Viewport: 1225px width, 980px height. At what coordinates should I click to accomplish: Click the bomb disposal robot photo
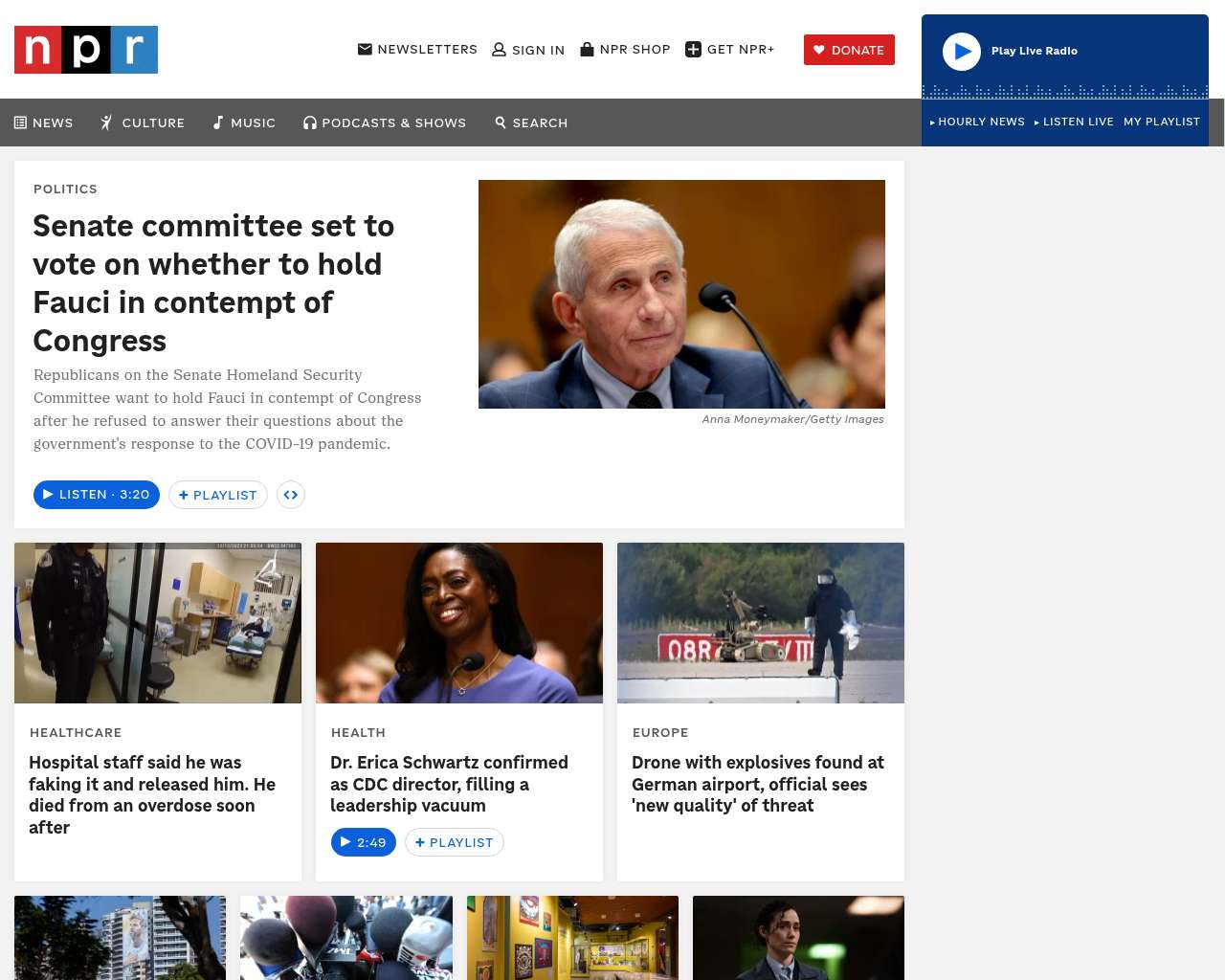(x=761, y=623)
